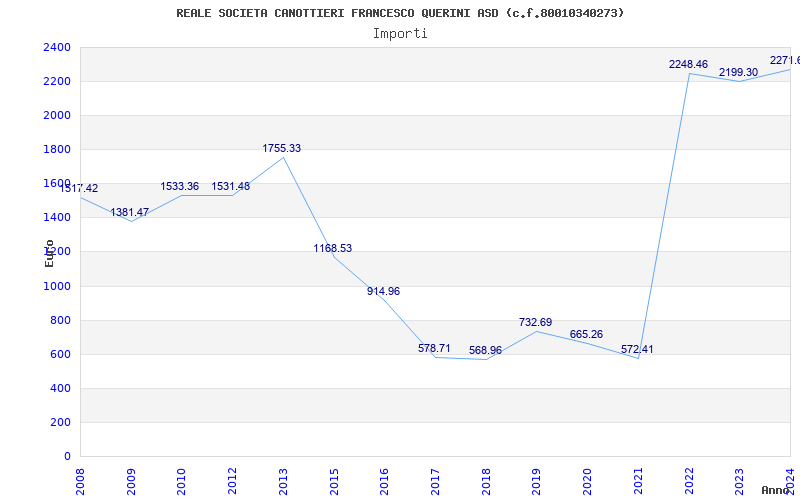
Task: Click the 578.71 value label
Action: coord(434,348)
